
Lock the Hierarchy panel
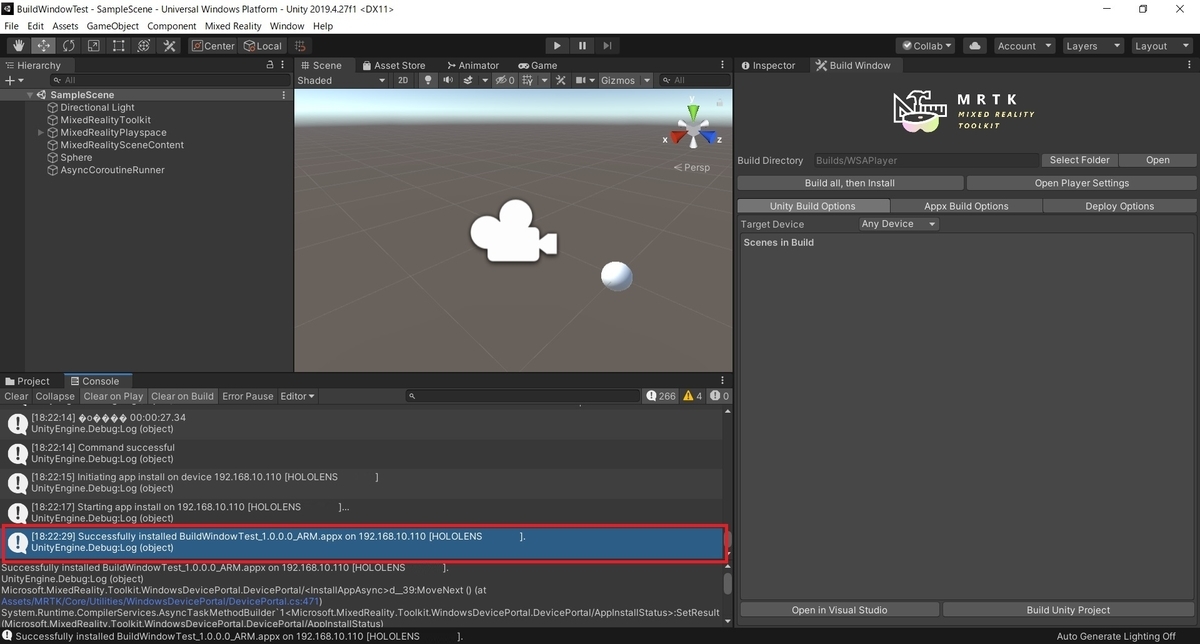(270, 65)
